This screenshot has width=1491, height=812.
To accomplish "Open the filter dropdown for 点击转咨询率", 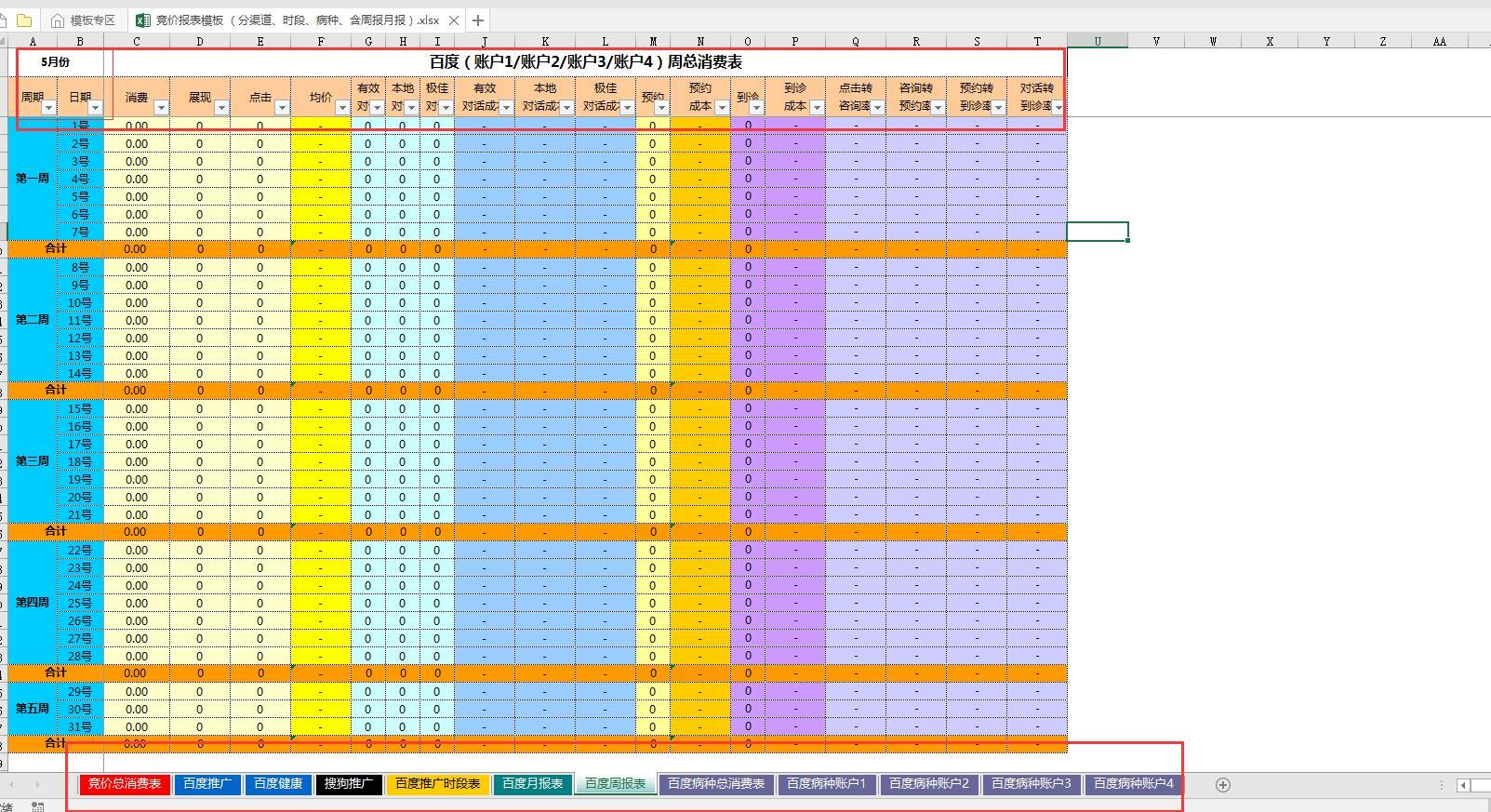I will (877, 108).
